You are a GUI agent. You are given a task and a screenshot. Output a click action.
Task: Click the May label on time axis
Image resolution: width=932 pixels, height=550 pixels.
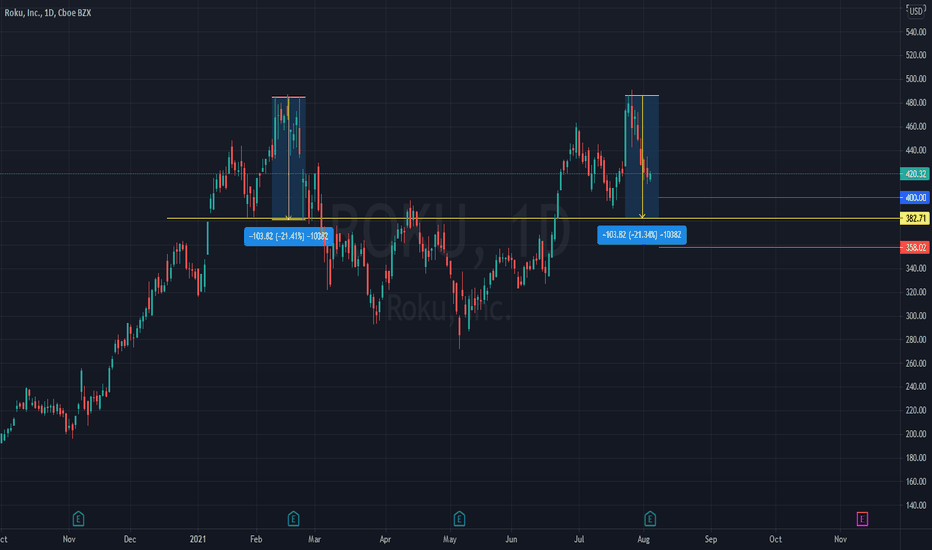[x=450, y=539]
